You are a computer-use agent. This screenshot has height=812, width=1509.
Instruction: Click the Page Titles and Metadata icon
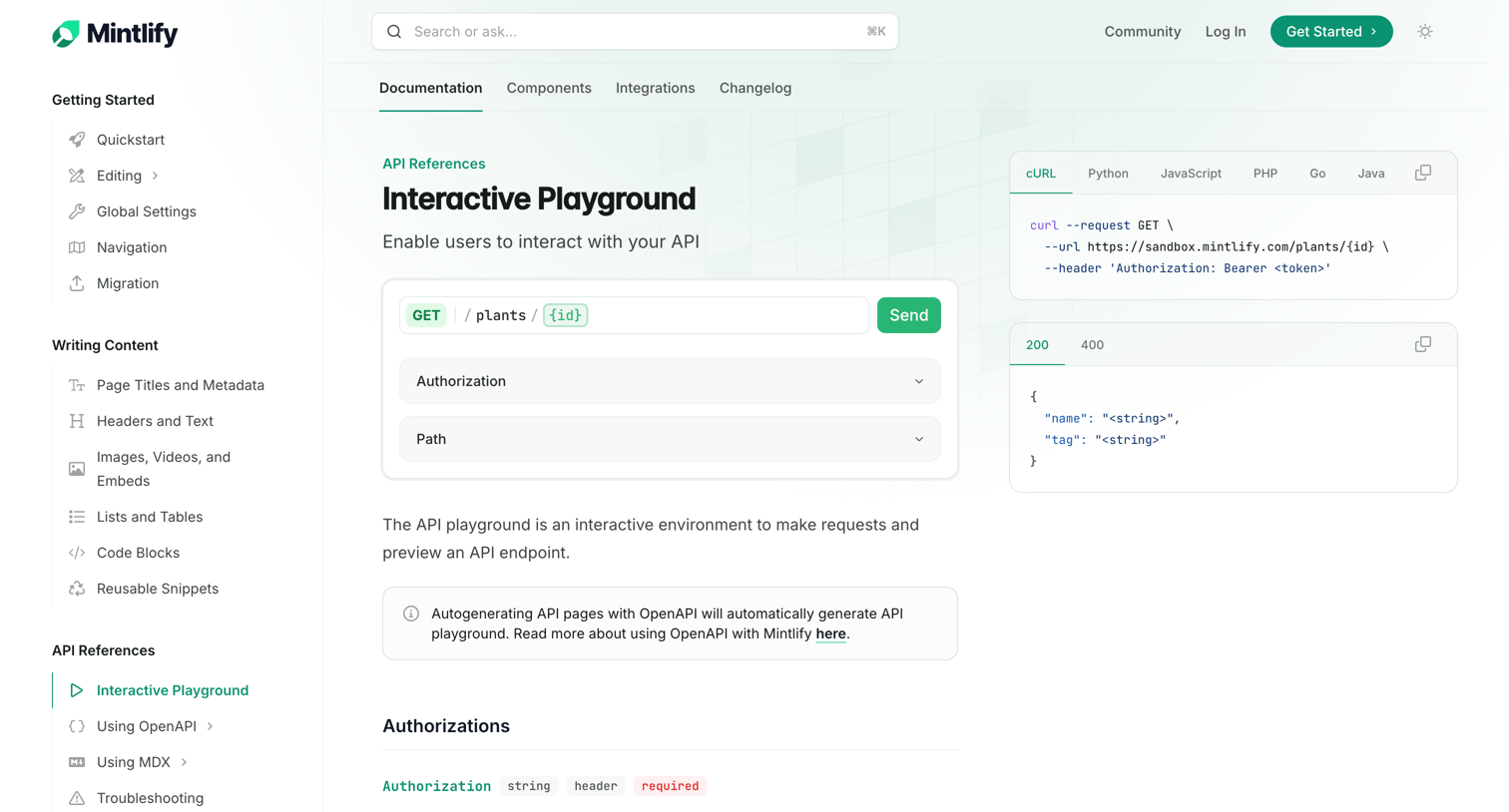[77, 385]
